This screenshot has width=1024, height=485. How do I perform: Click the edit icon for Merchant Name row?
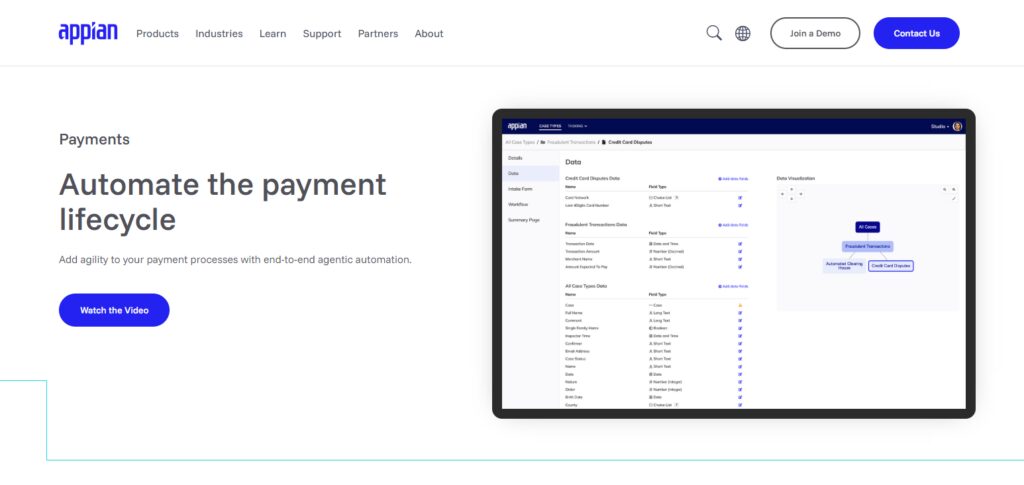coord(740,259)
